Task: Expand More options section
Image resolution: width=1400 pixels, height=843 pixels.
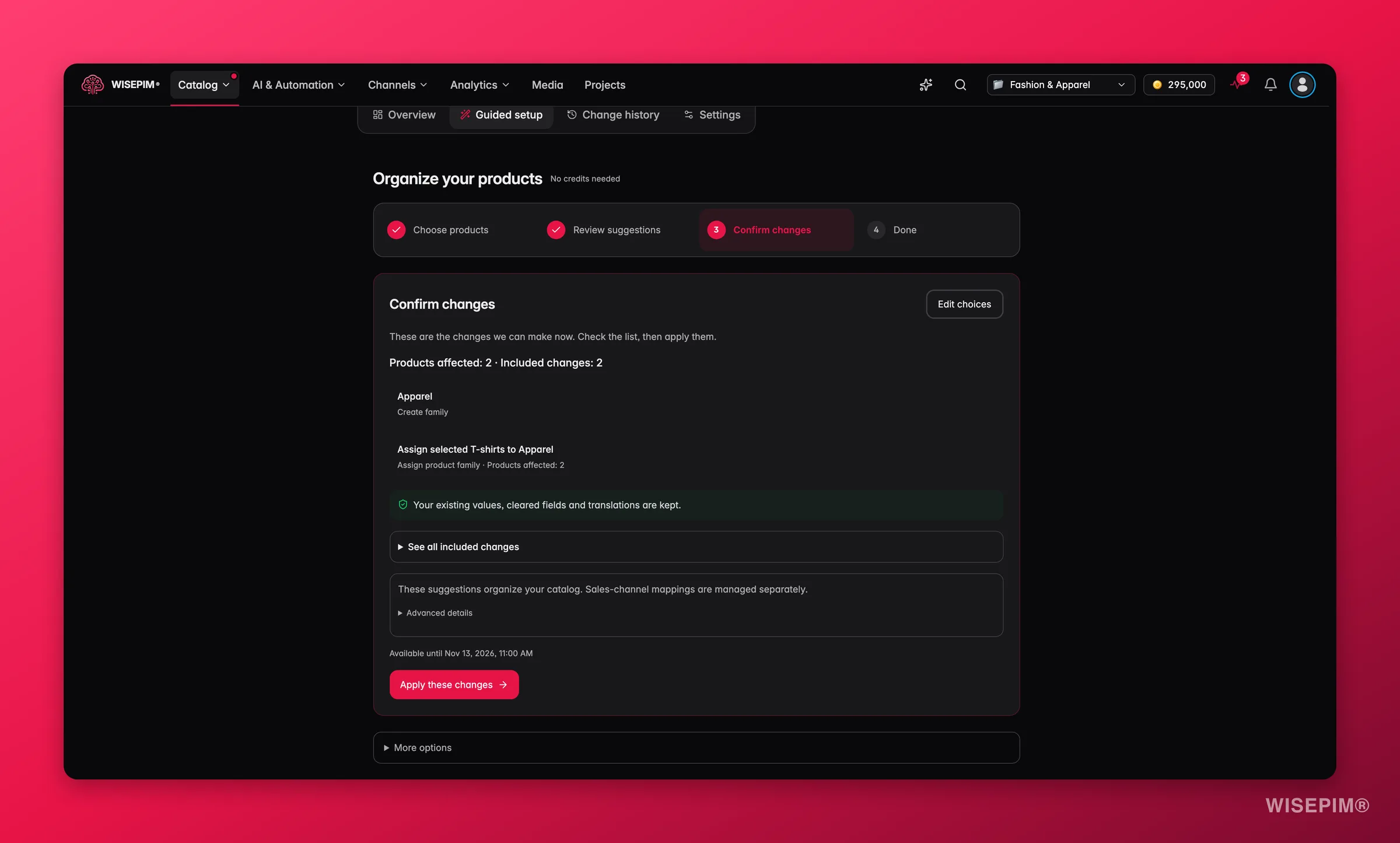Action: point(696,748)
